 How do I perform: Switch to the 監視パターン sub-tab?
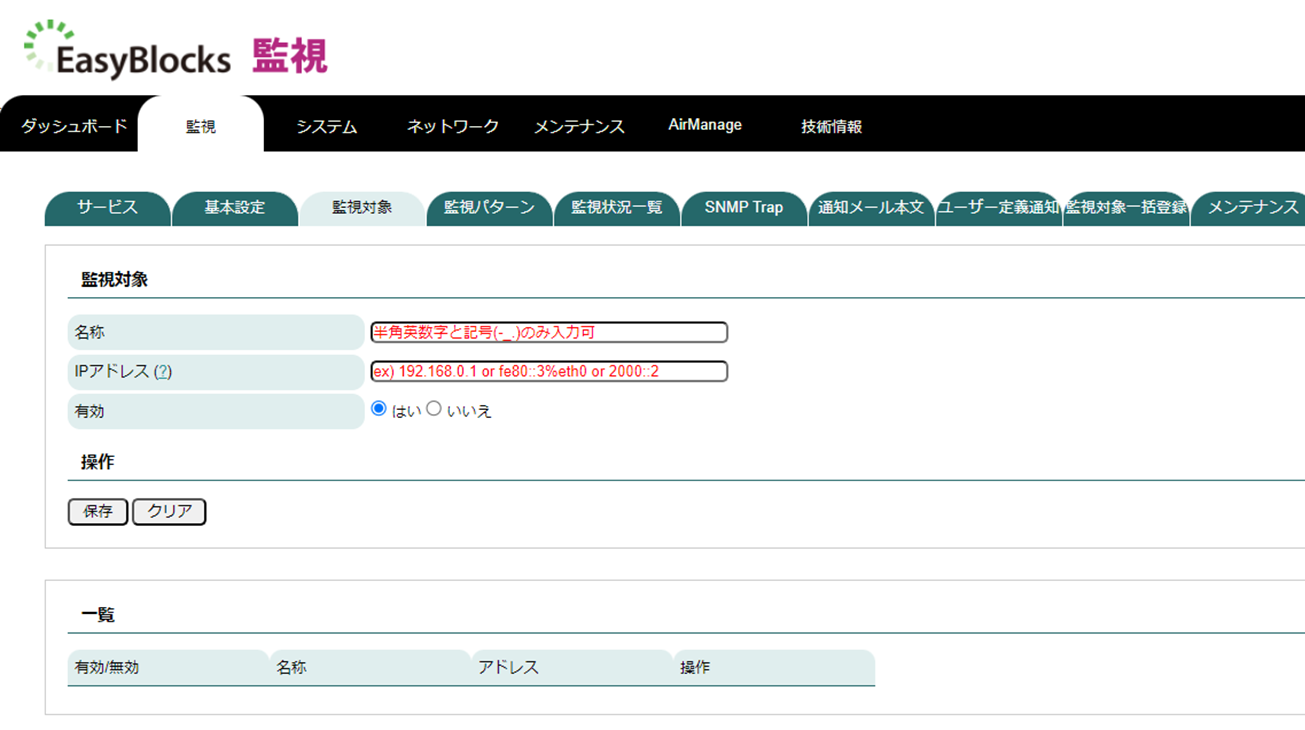click(489, 208)
